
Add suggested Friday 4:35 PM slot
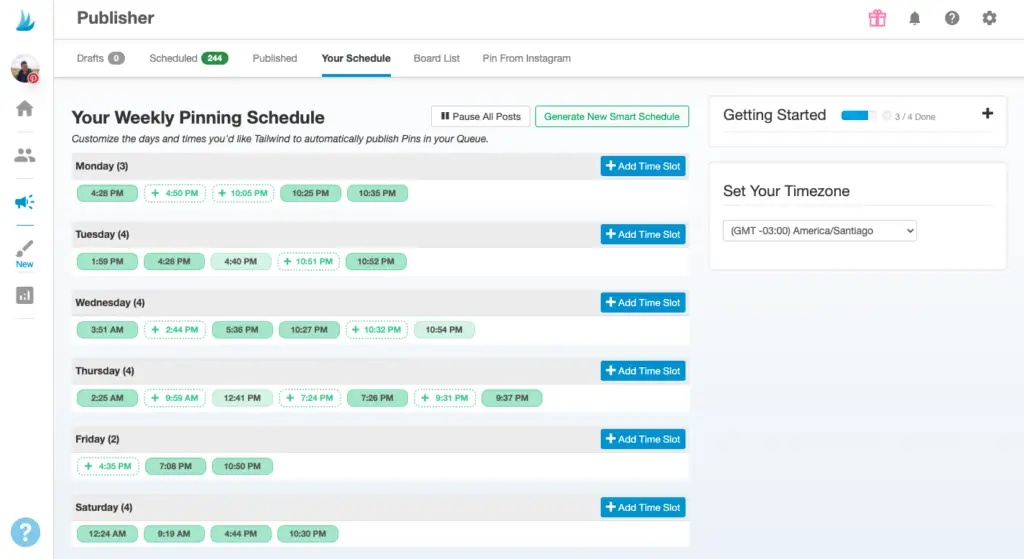pos(108,466)
